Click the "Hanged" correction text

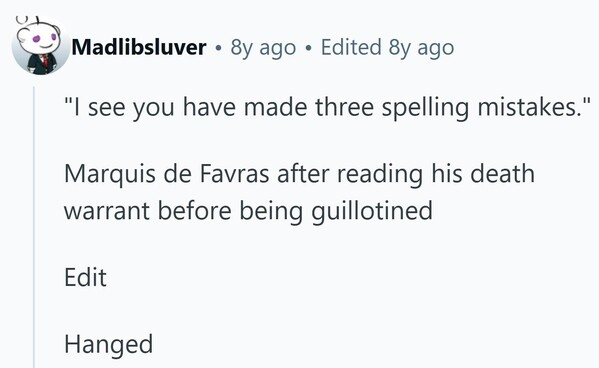point(108,345)
